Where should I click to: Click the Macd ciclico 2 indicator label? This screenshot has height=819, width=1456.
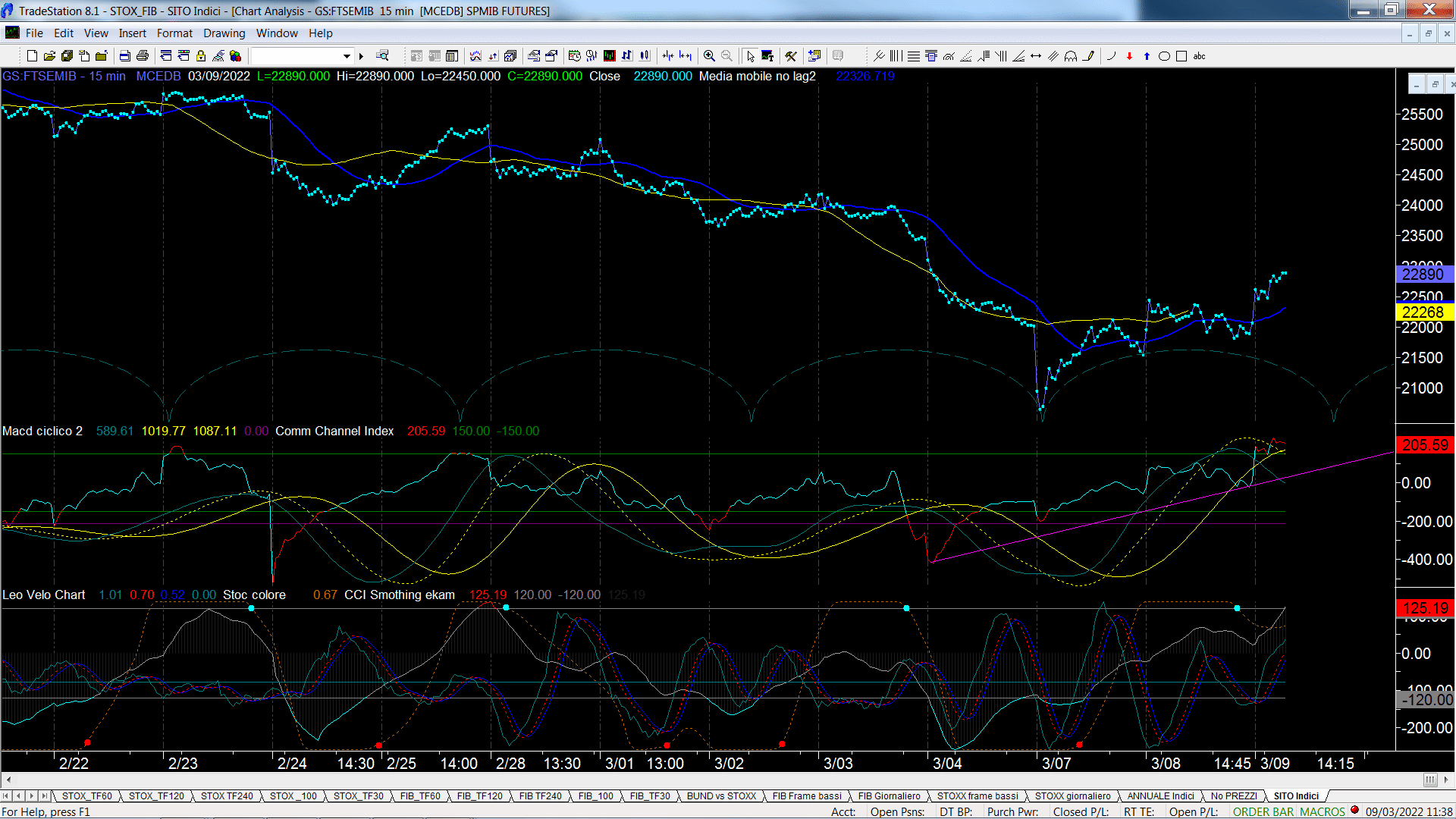42,431
